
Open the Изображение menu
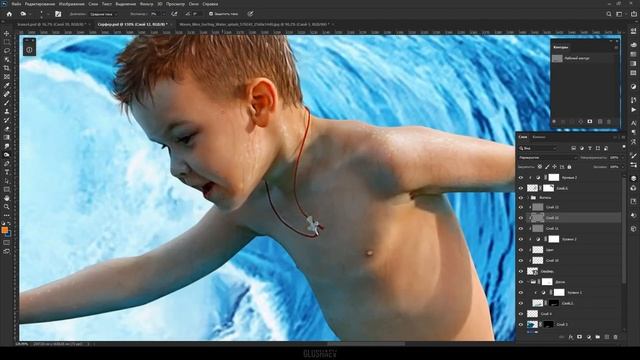point(71,4)
